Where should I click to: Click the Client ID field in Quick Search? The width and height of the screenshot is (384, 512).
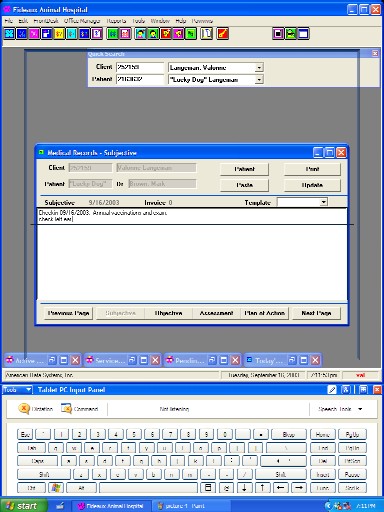click(140, 67)
